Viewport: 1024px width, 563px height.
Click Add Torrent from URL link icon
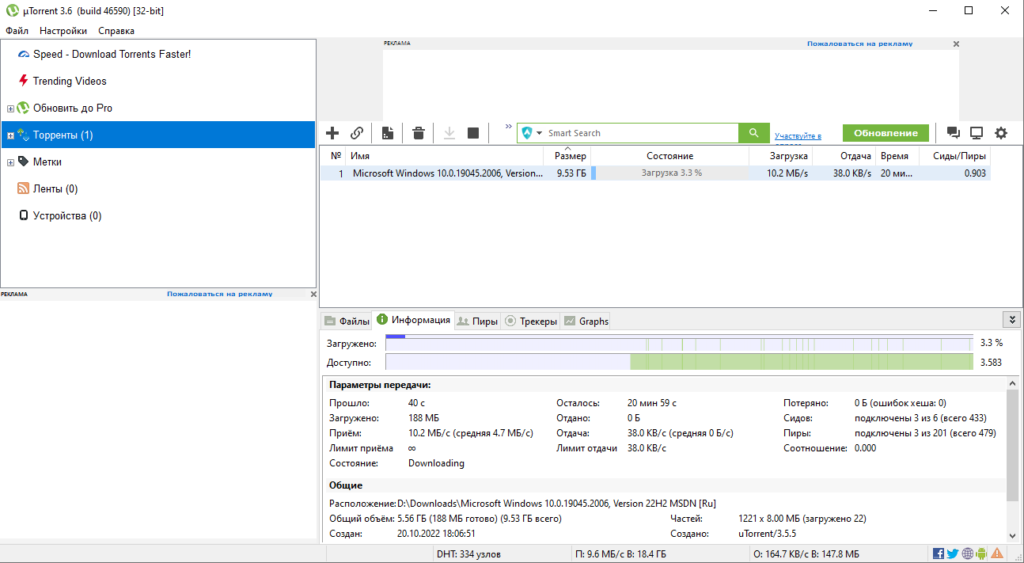click(357, 133)
